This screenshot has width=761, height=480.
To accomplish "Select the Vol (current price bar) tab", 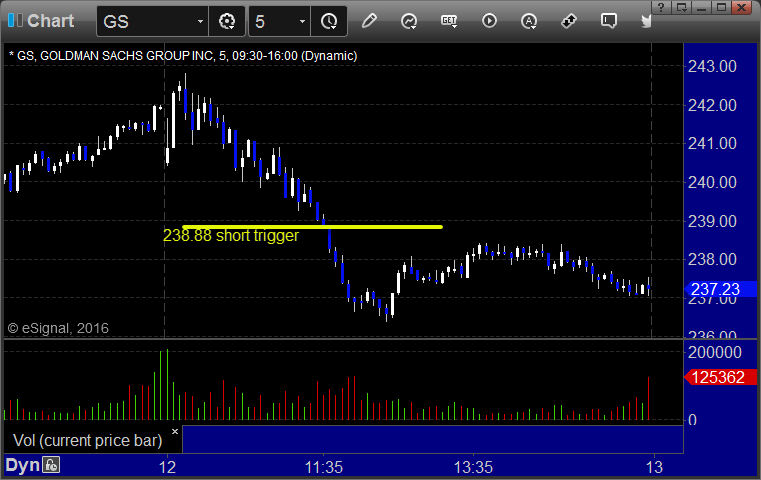I will click(x=87, y=440).
